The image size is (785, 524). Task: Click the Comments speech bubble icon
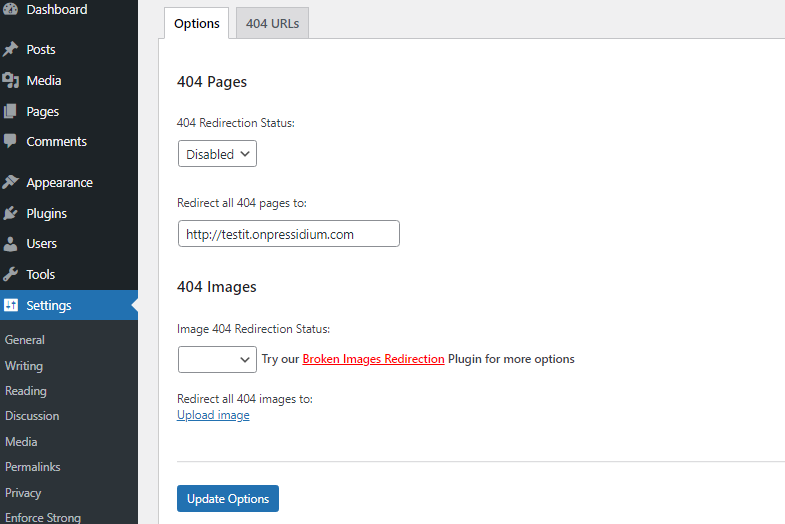pyautogui.click(x=10, y=141)
